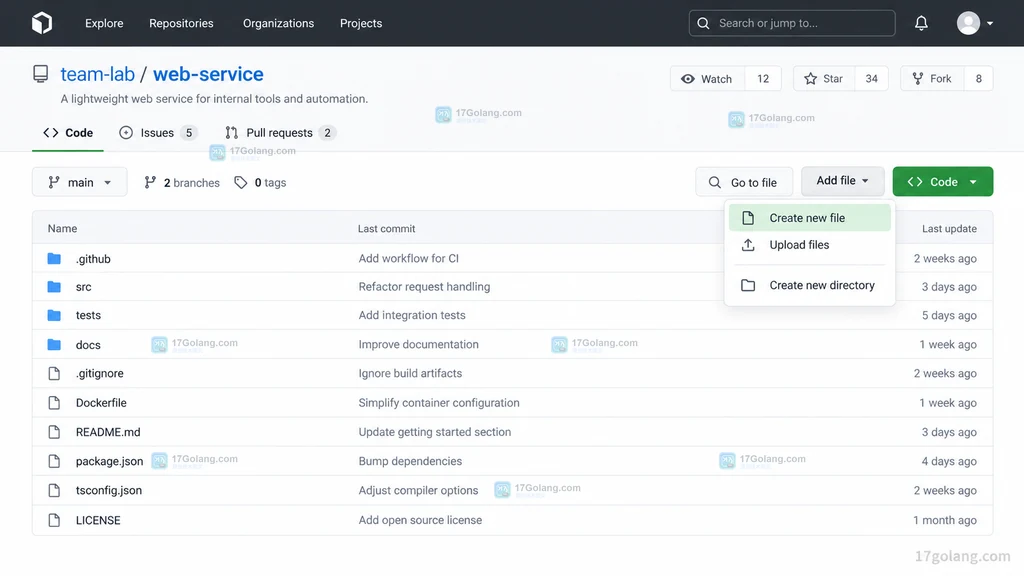View the 12 watchers count

[x=763, y=78]
